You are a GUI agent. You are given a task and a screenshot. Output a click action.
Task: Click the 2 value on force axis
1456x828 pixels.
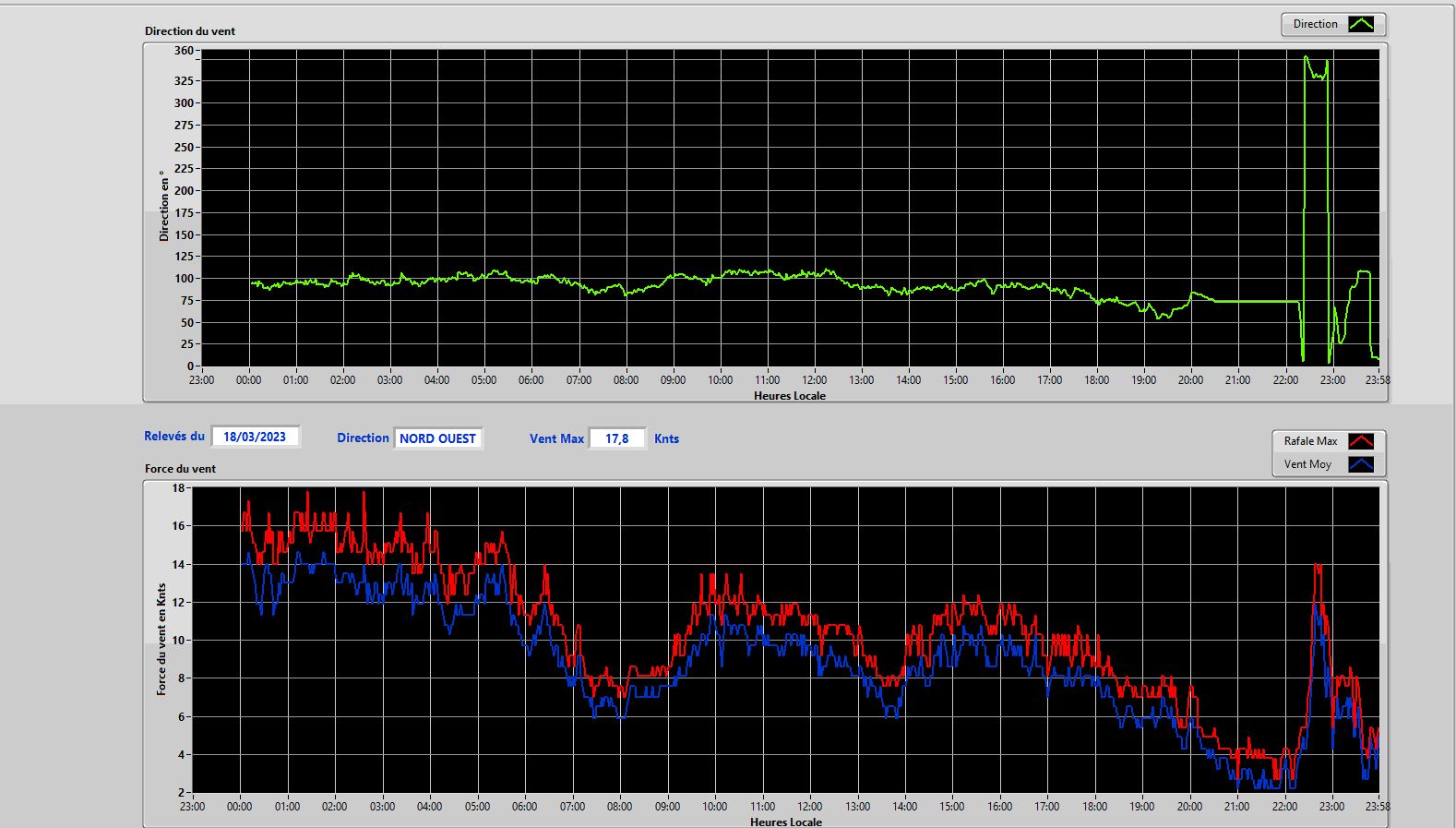(x=181, y=793)
